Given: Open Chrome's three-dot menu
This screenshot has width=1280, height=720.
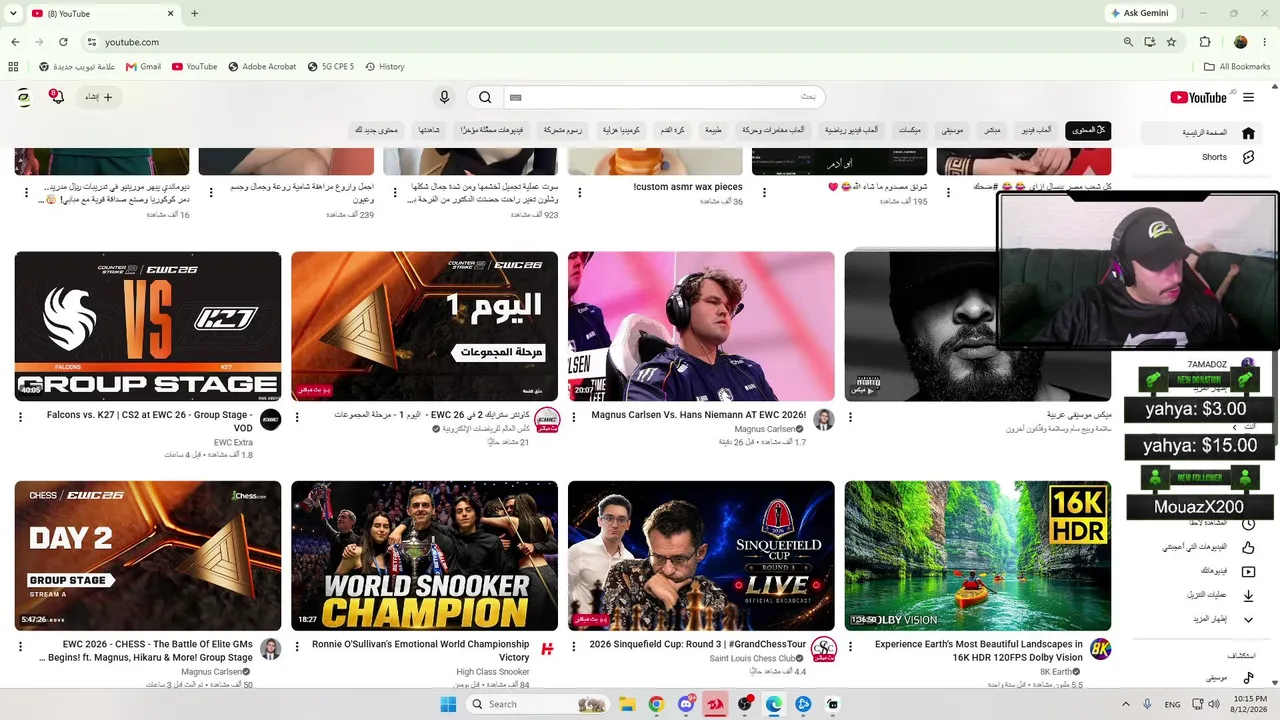Looking at the screenshot, I should point(1264,42).
